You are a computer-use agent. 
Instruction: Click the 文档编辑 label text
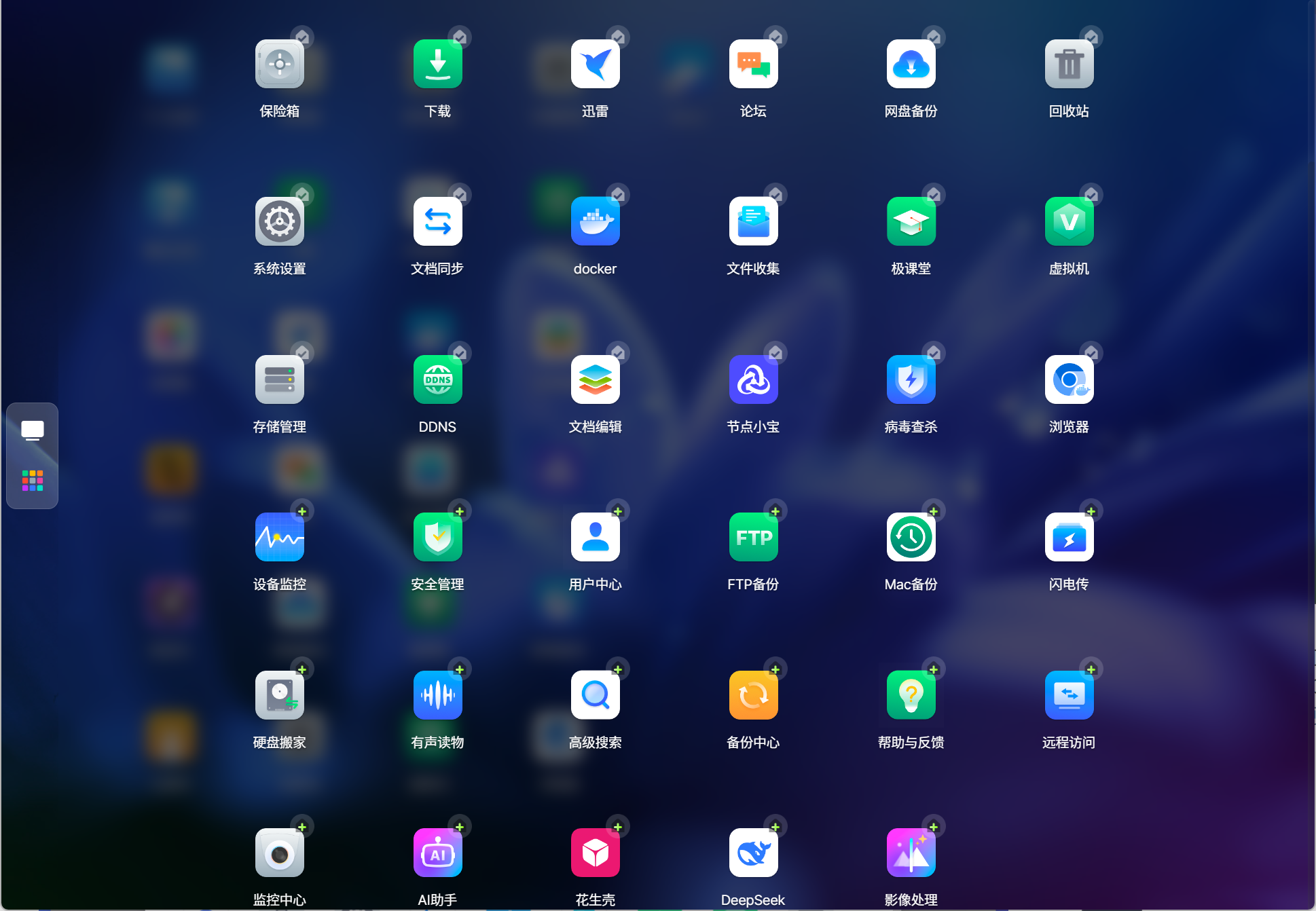click(x=595, y=427)
